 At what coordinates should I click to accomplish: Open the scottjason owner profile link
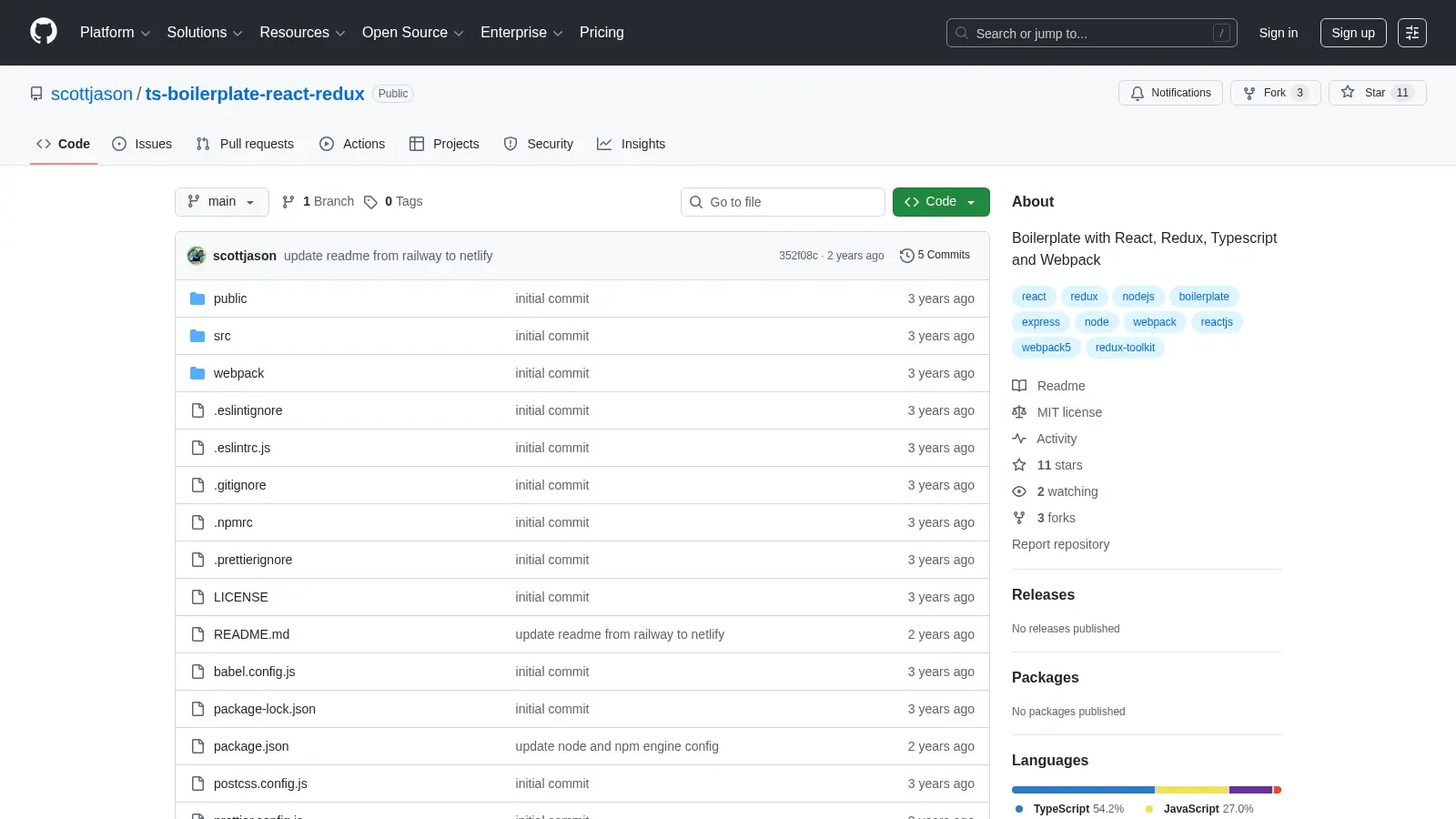[x=92, y=94]
